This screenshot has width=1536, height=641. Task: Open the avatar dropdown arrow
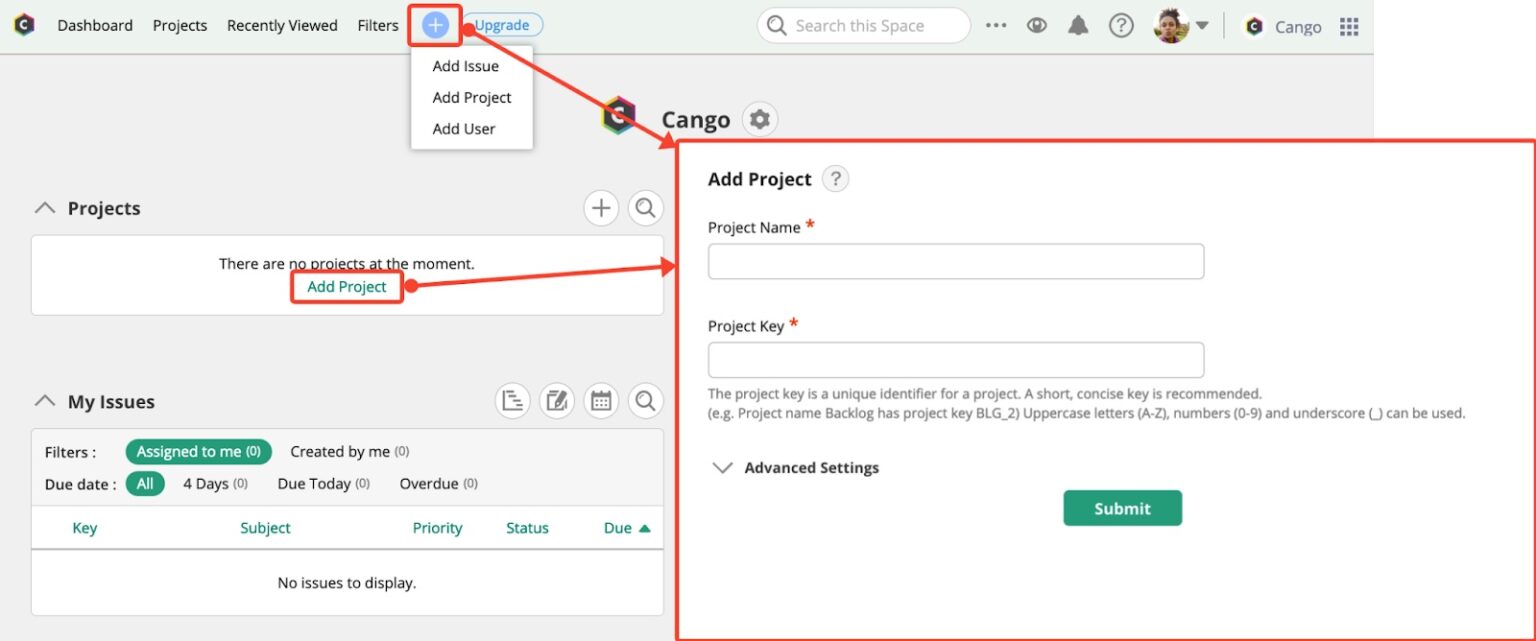[x=1204, y=25]
